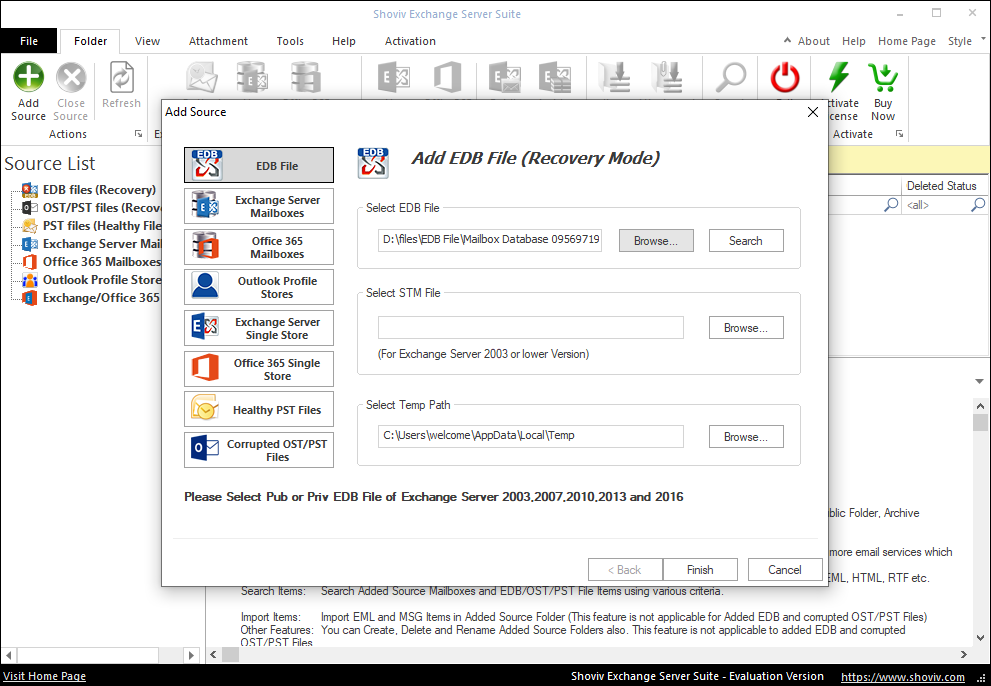The height and width of the screenshot is (686, 991).
Task: Select EDB File source type
Action: point(259,165)
